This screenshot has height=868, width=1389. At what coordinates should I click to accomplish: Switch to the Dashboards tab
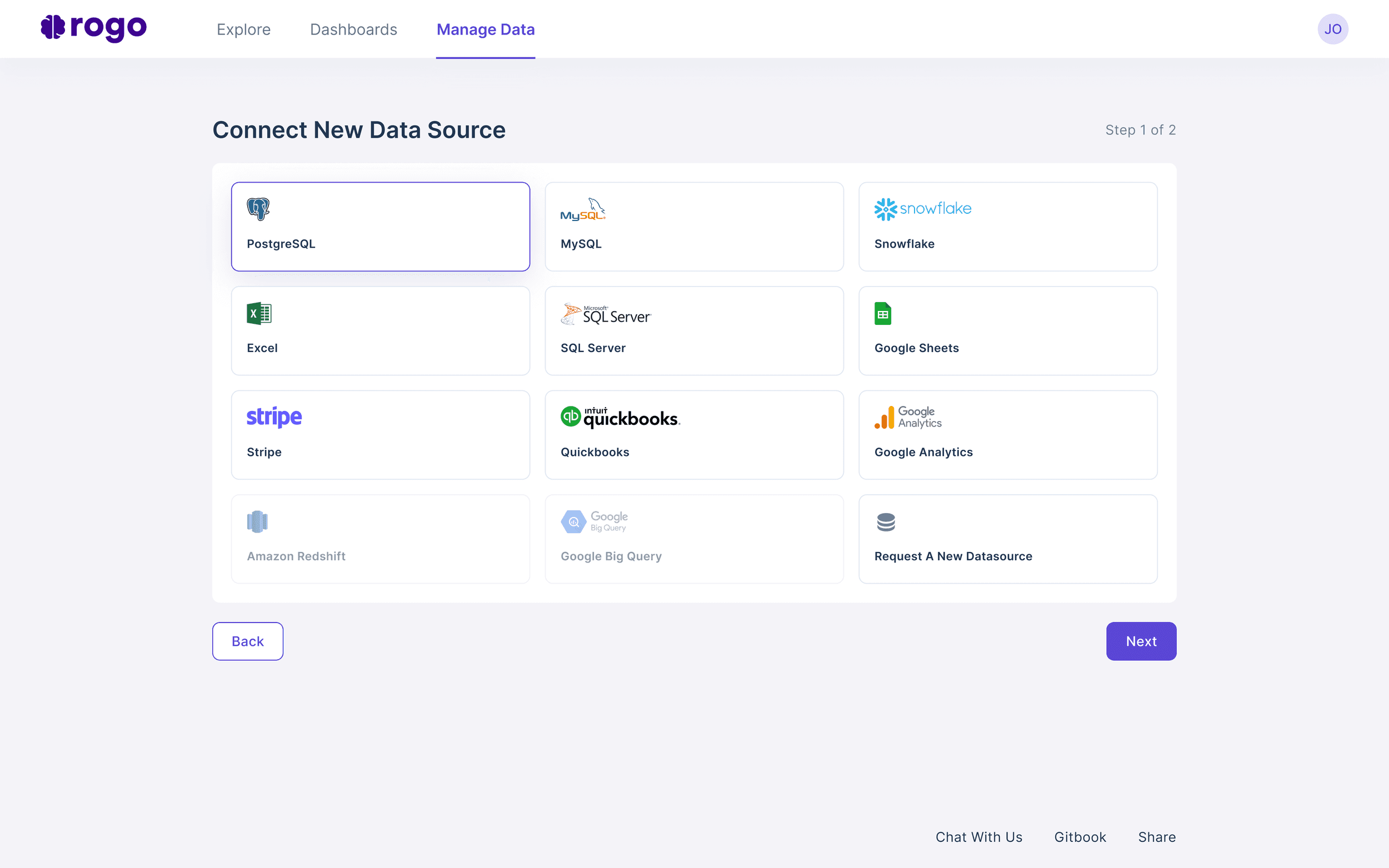(353, 29)
